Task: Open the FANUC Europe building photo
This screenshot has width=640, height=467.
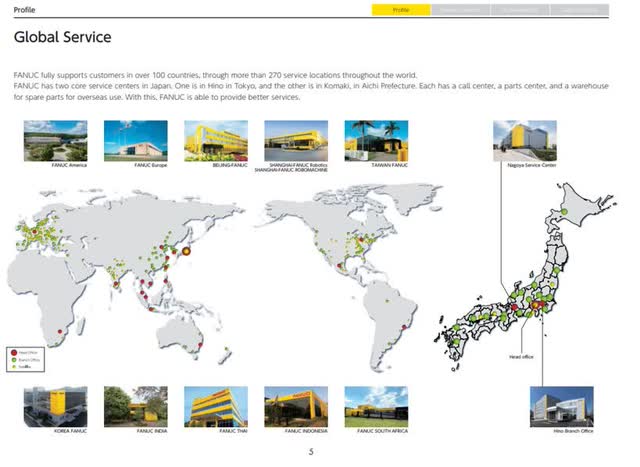Action: (x=136, y=141)
